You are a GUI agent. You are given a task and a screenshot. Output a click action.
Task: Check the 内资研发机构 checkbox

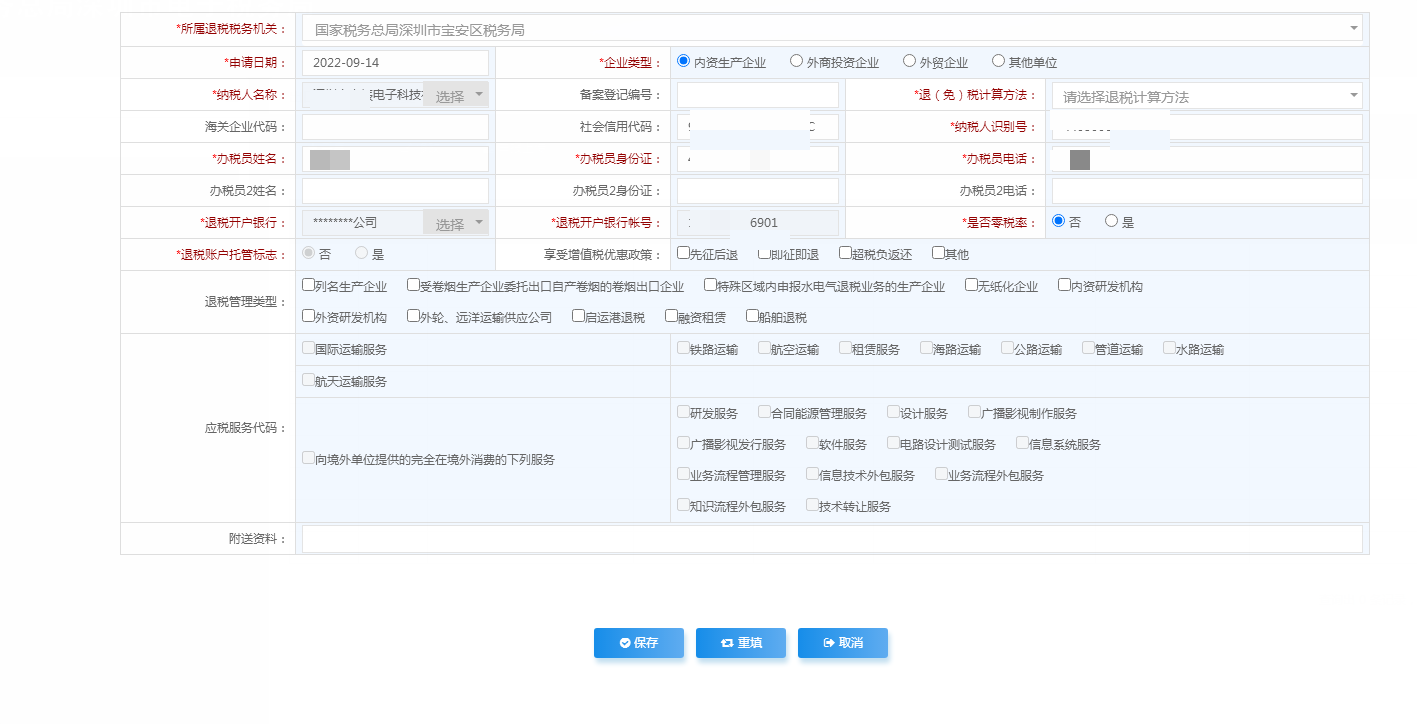[x=1064, y=285]
